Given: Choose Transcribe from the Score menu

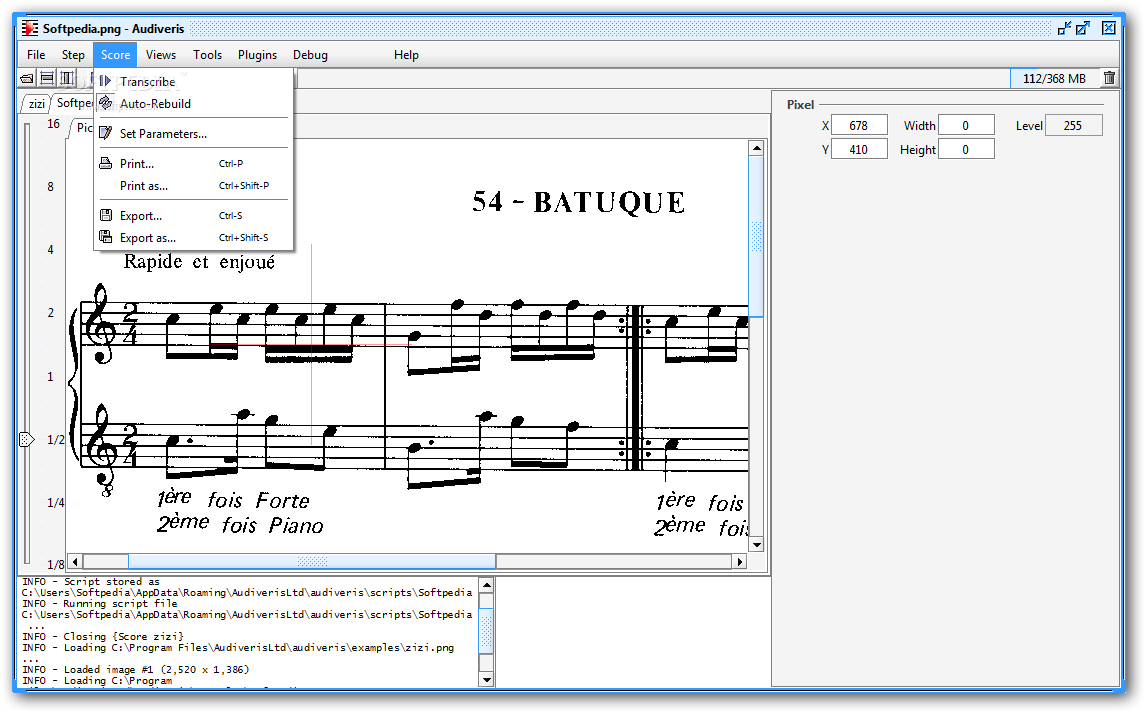Looking at the screenshot, I should [x=194, y=82].
